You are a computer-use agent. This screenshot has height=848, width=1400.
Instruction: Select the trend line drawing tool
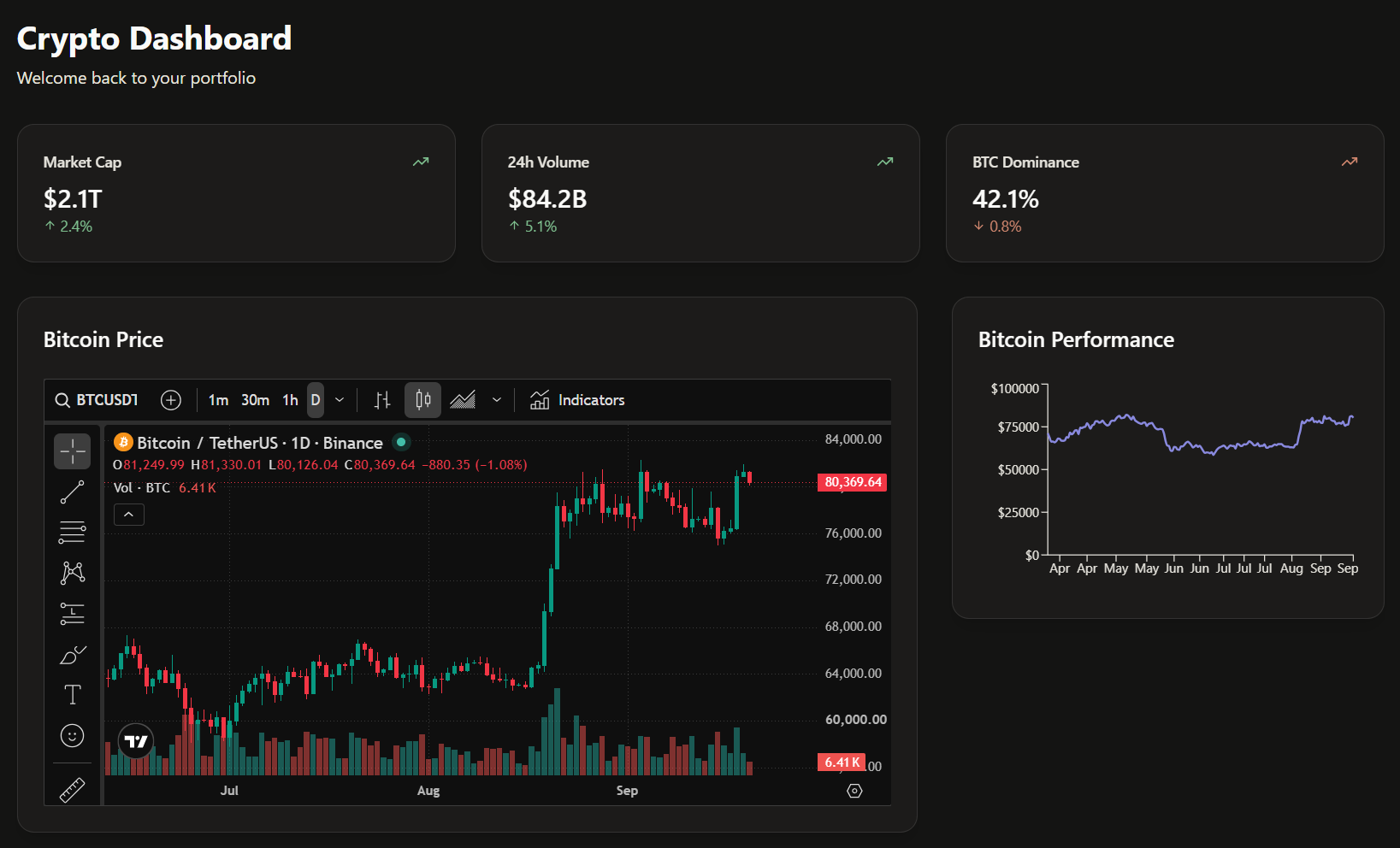click(x=73, y=492)
